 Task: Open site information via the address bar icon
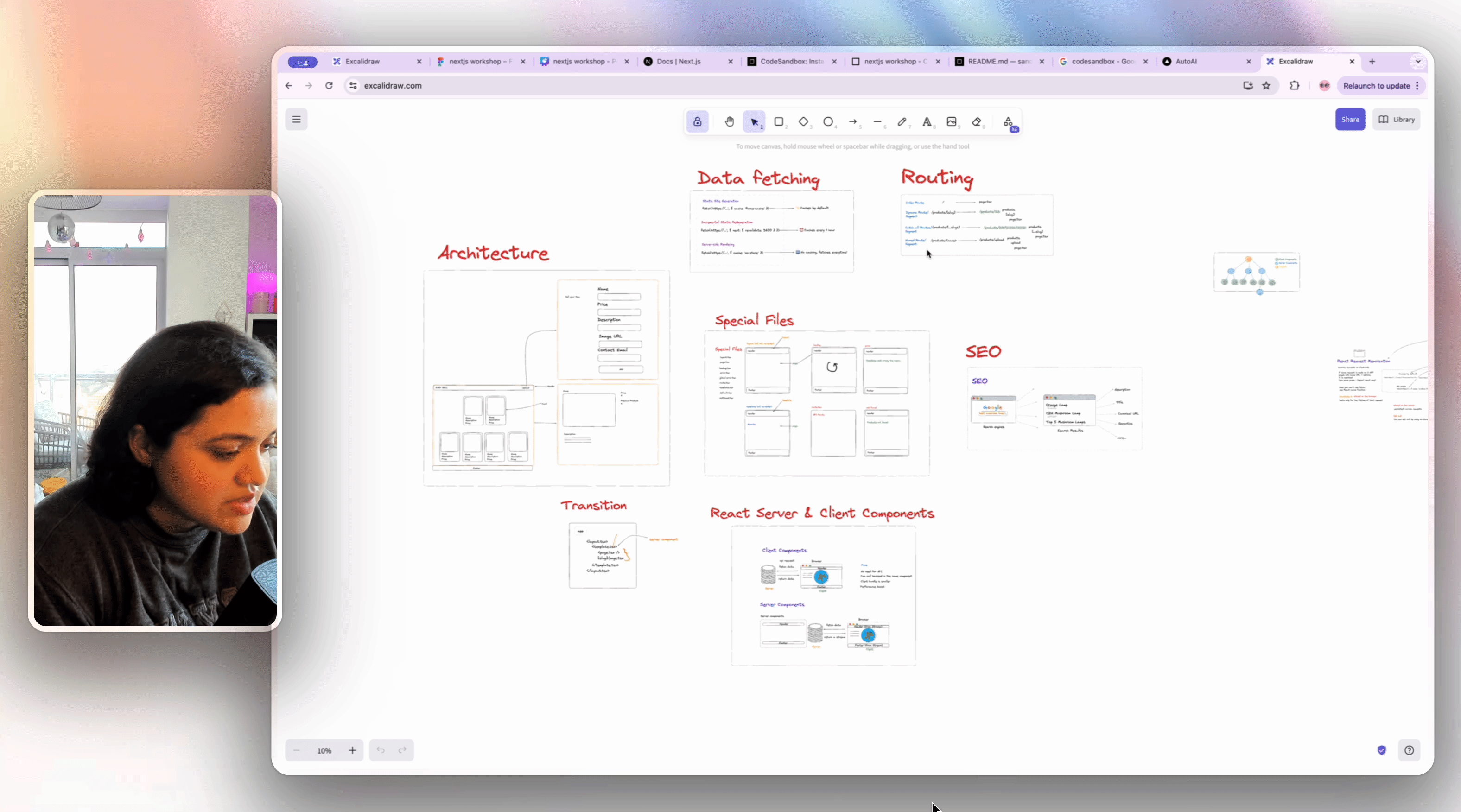pos(352,86)
